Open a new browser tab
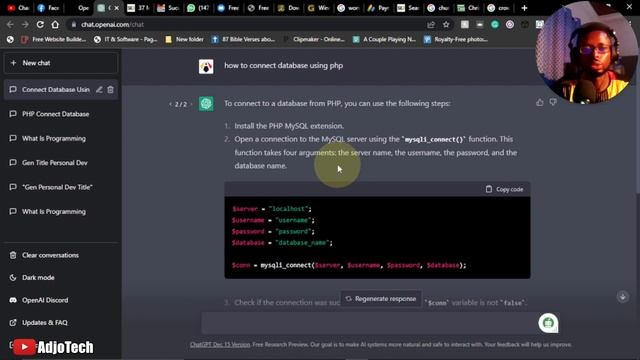The image size is (640, 360). pos(524,8)
